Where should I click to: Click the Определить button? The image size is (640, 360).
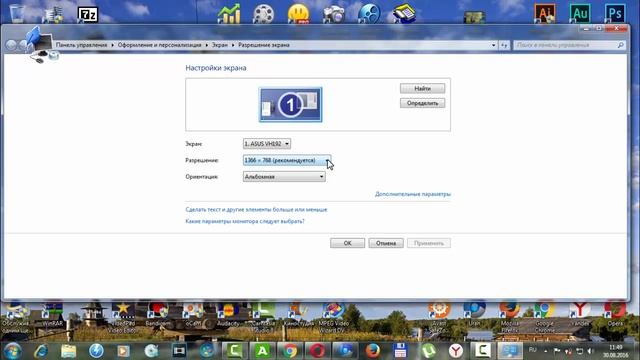pyautogui.click(x=422, y=103)
